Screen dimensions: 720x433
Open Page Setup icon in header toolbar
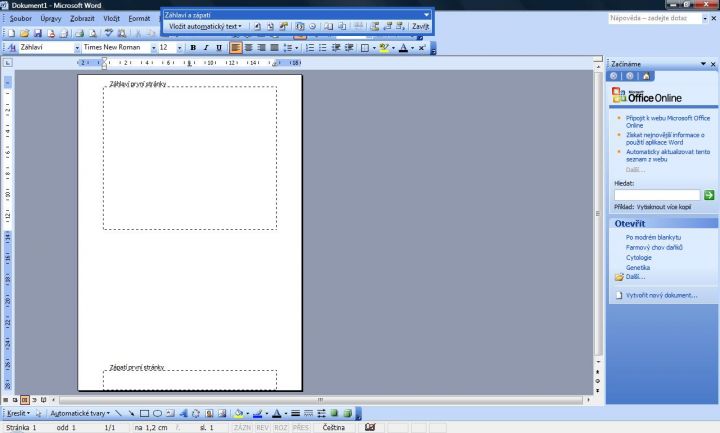pyautogui.click(x=329, y=27)
